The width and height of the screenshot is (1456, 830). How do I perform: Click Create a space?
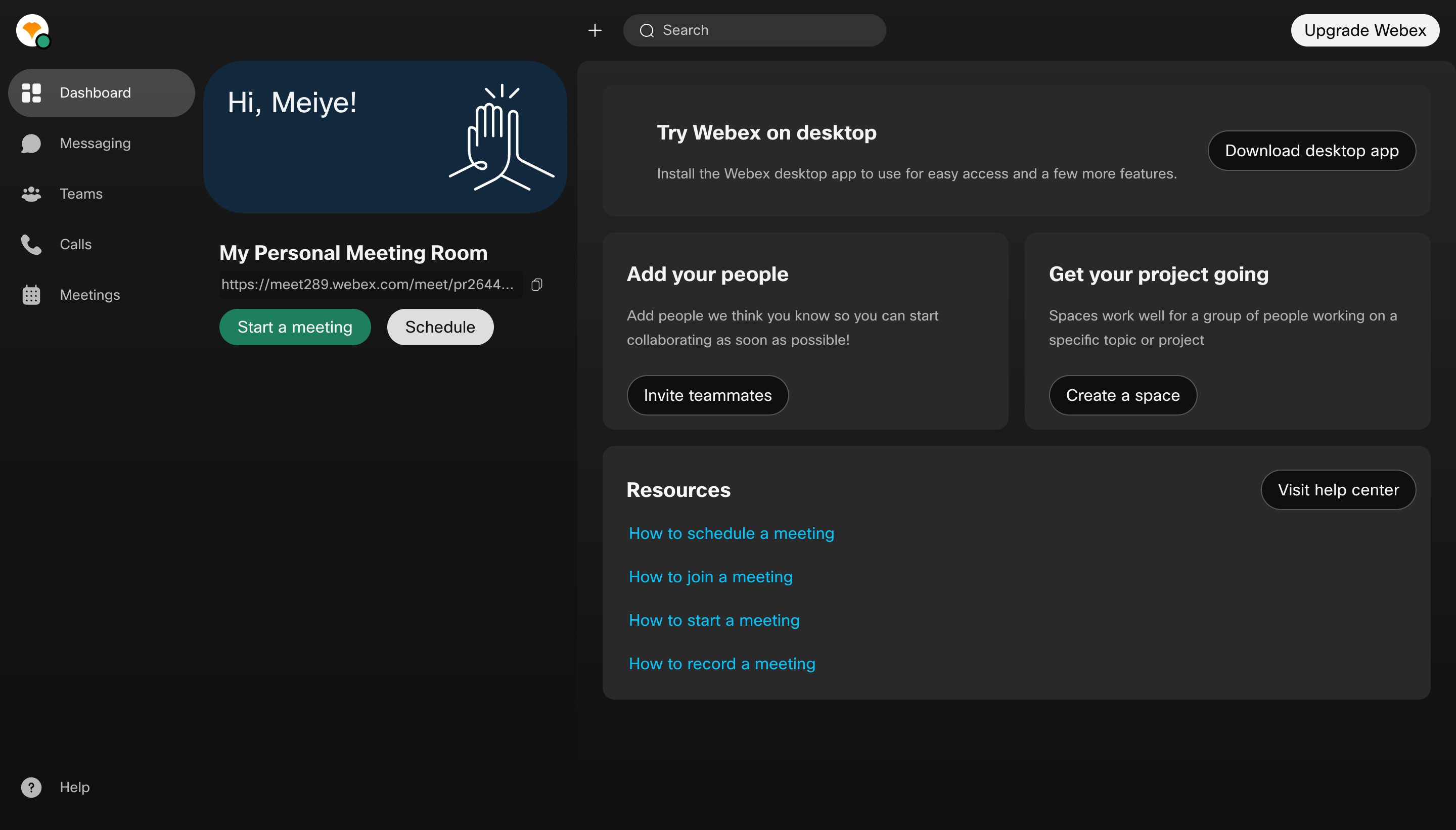(1122, 395)
